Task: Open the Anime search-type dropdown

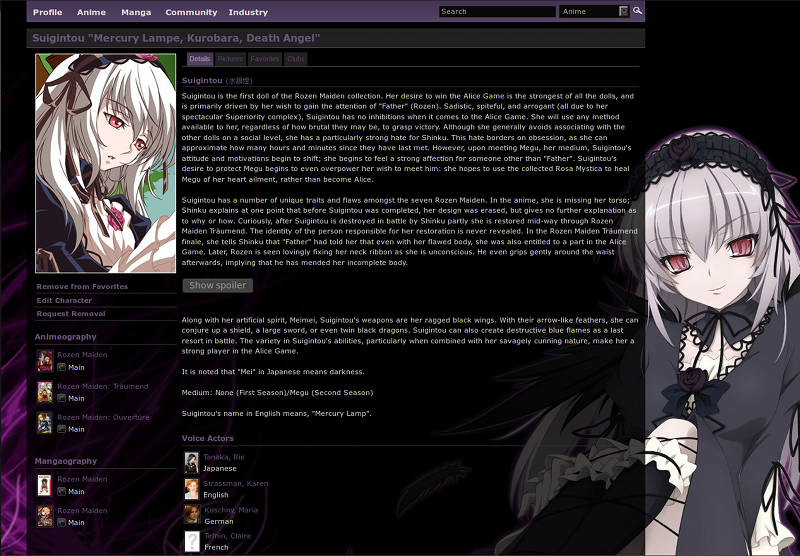Action: tap(594, 11)
